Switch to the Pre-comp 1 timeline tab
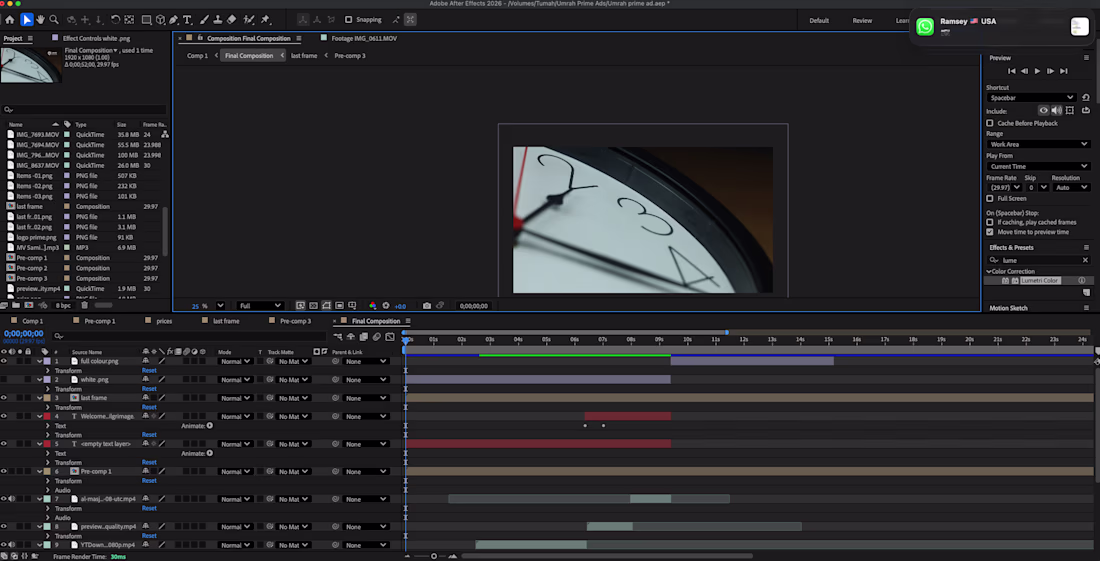Screen dimensions: 1100x561 99,321
